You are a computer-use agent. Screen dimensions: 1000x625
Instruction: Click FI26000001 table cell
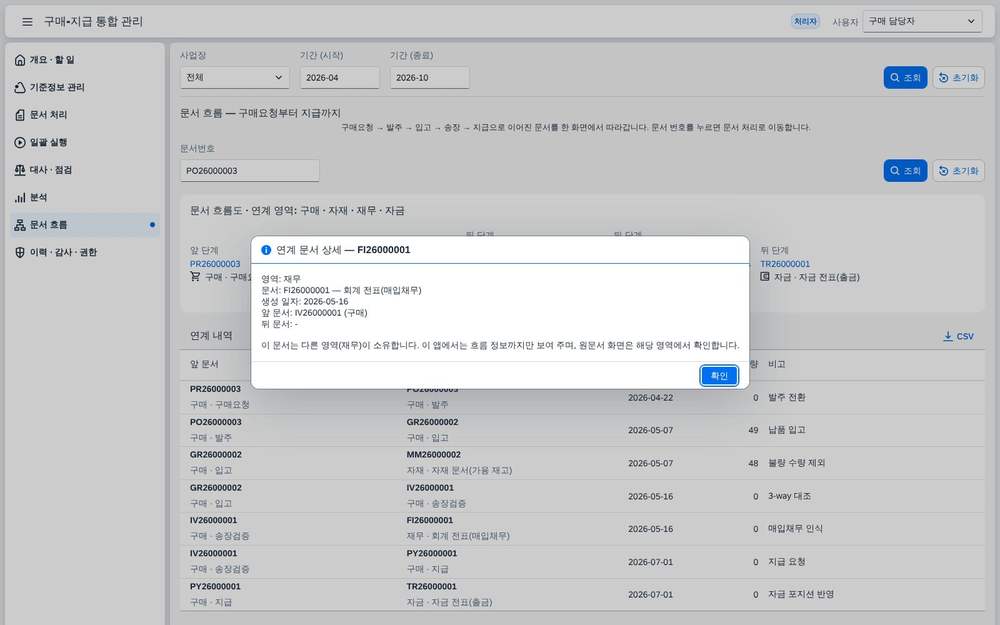coord(430,520)
